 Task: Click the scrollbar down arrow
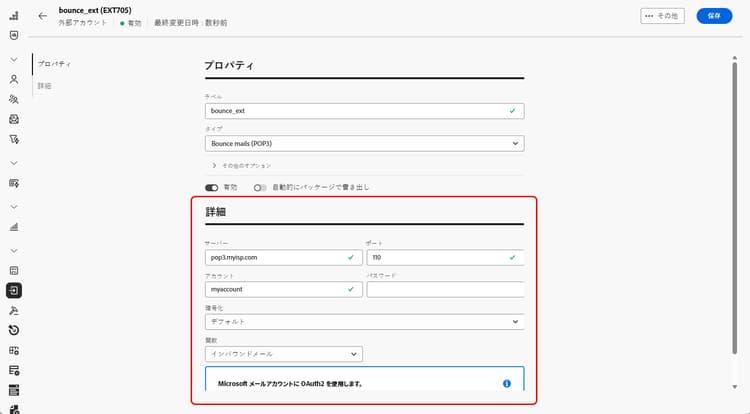click(735, 387)
